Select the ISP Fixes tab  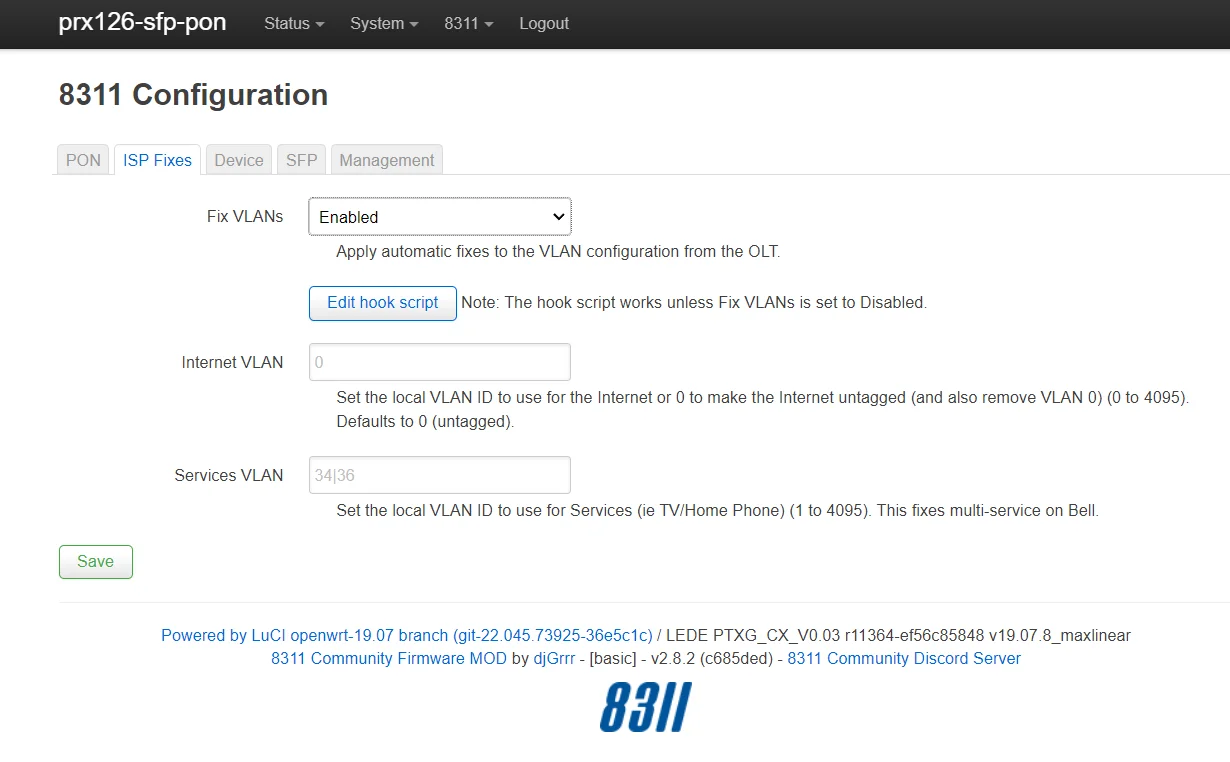click(x=158, y=160)
